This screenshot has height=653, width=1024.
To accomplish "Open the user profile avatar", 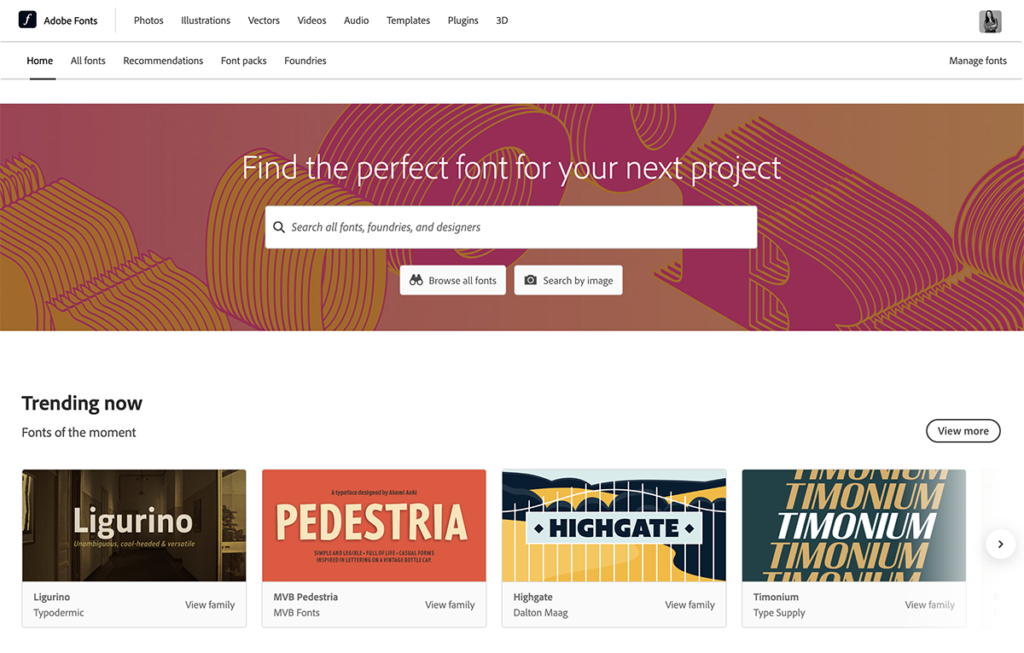I will (x=990, y=21).
